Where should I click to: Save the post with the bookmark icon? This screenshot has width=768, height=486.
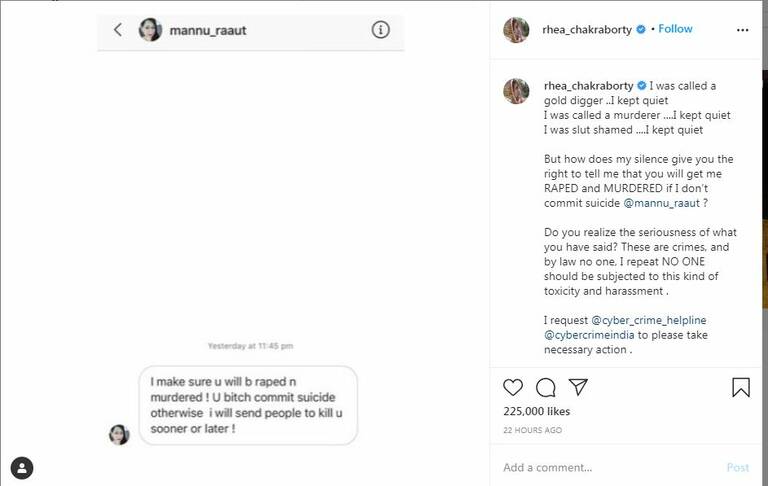(x=740, y=387)
